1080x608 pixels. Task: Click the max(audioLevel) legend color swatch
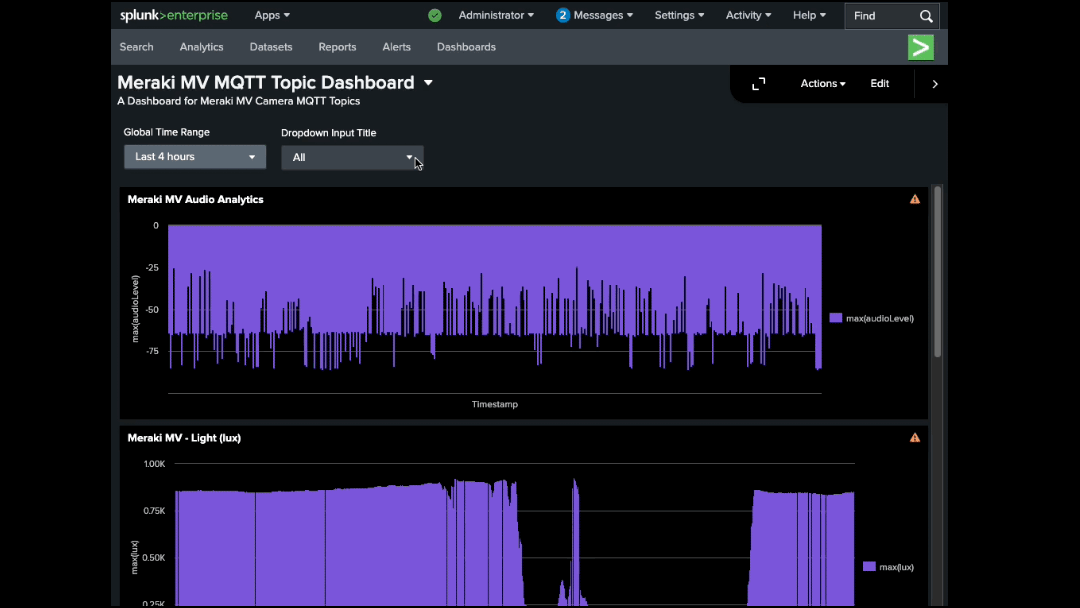point(835,318)
